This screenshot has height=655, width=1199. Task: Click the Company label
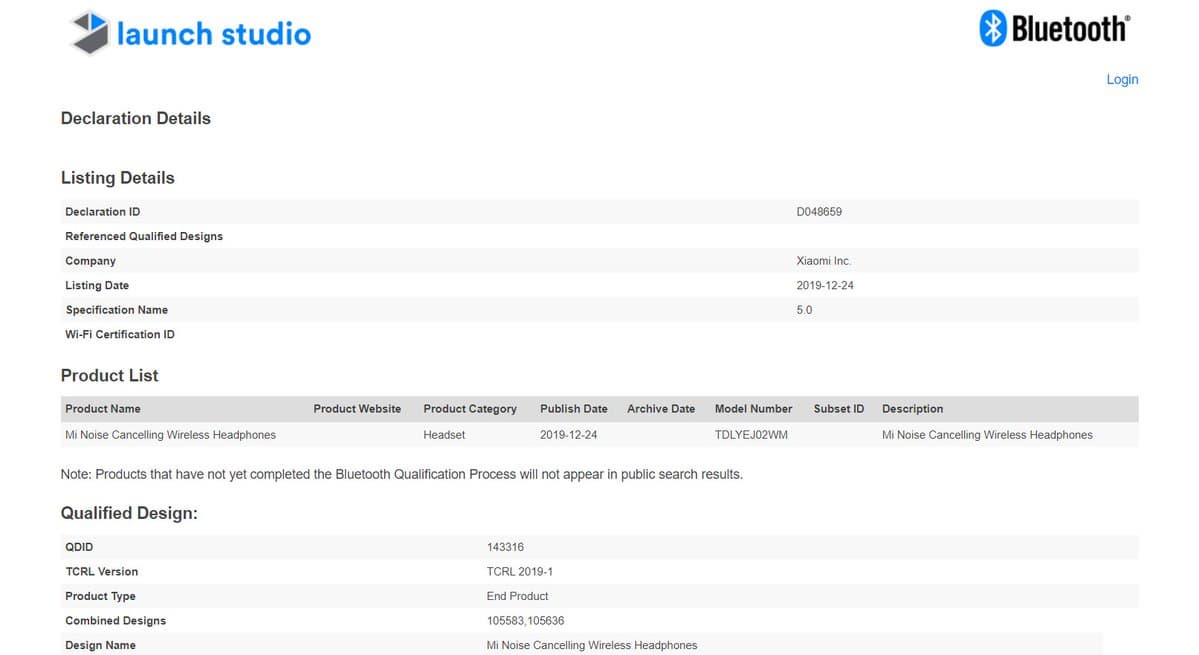pos(90,261)
